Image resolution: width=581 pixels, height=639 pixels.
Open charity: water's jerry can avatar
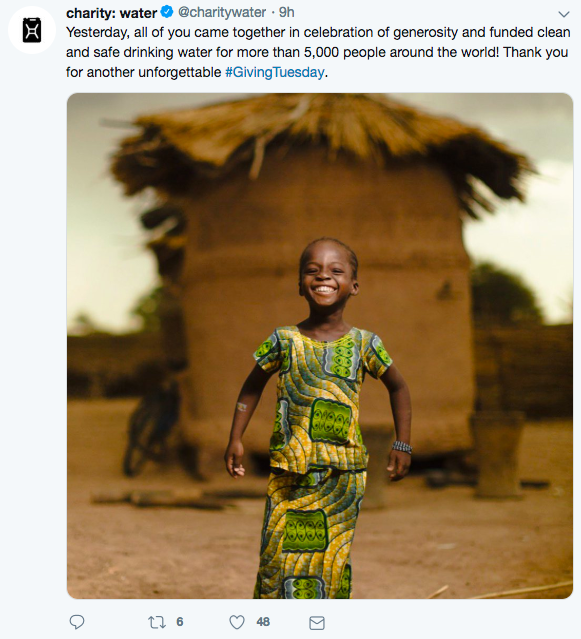point(32,30)
